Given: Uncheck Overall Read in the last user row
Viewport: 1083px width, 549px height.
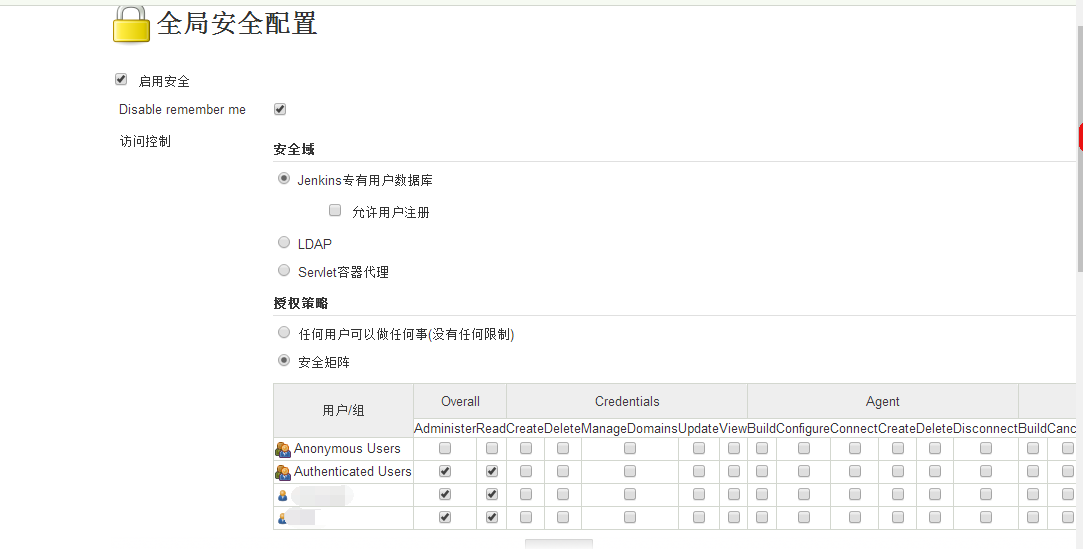Looking at the screenshot, I should pos(492,517).
